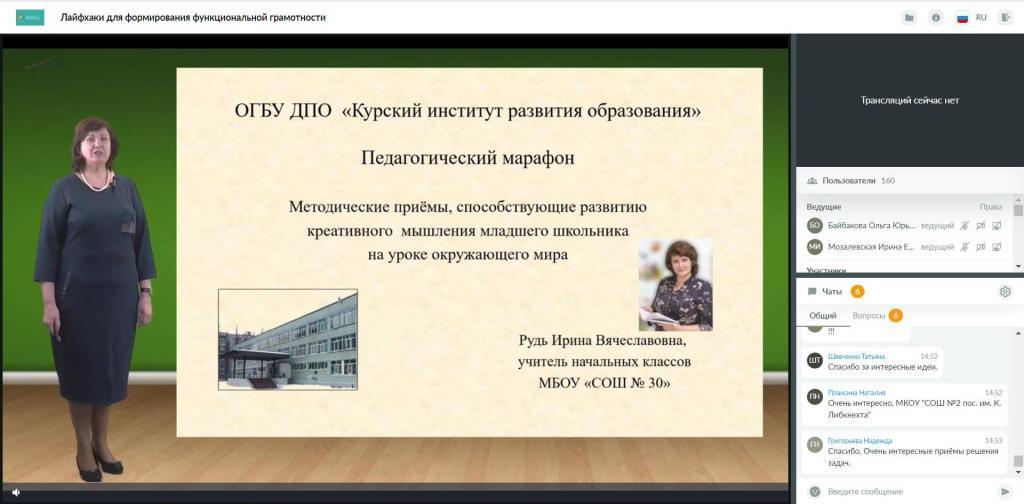The image size is (1024, 504).
Task: Toggle camera for Байбакова Ольга
Action: (x=981, y=226)
